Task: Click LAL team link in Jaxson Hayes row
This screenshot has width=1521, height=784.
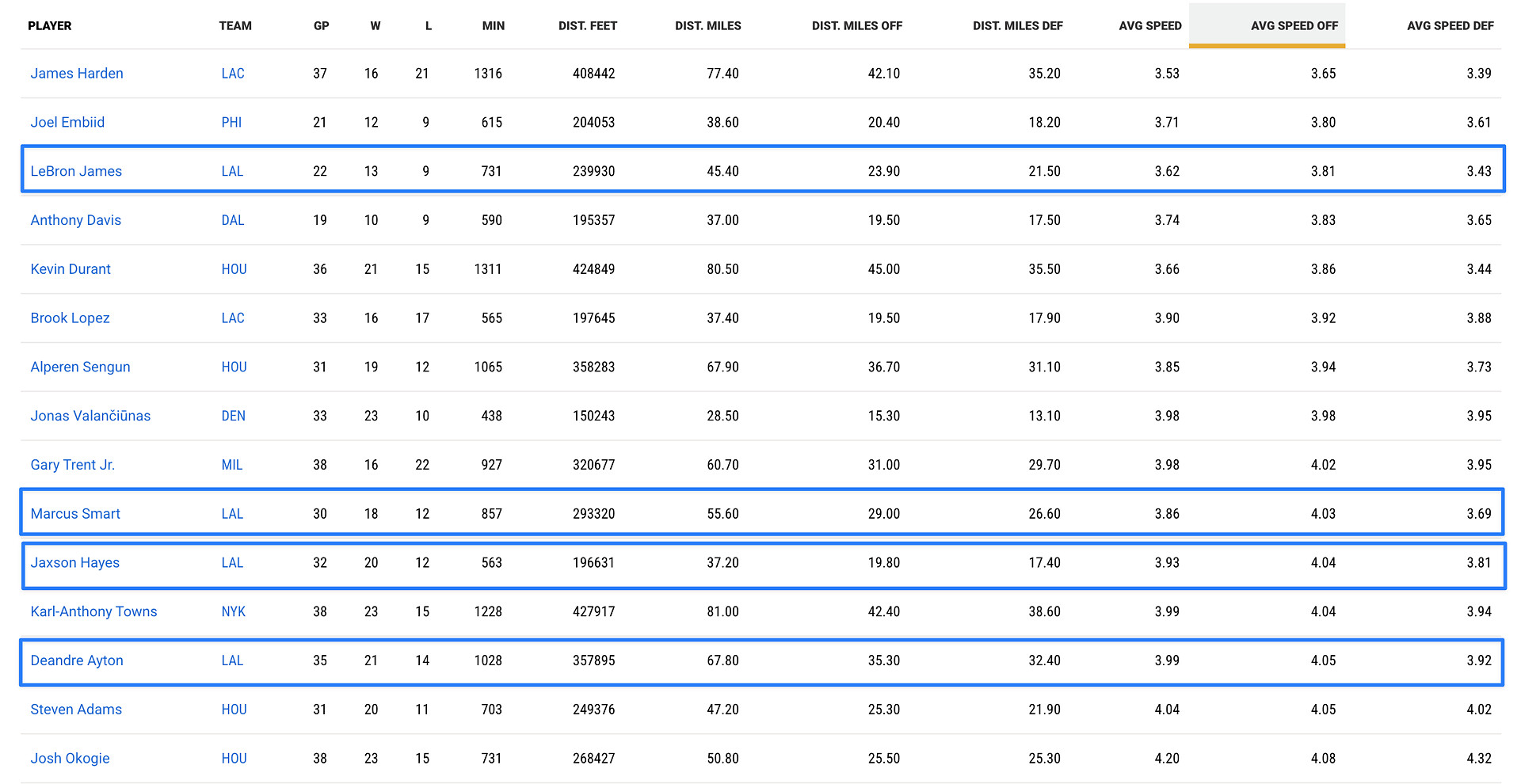Action: click(232, 563)
